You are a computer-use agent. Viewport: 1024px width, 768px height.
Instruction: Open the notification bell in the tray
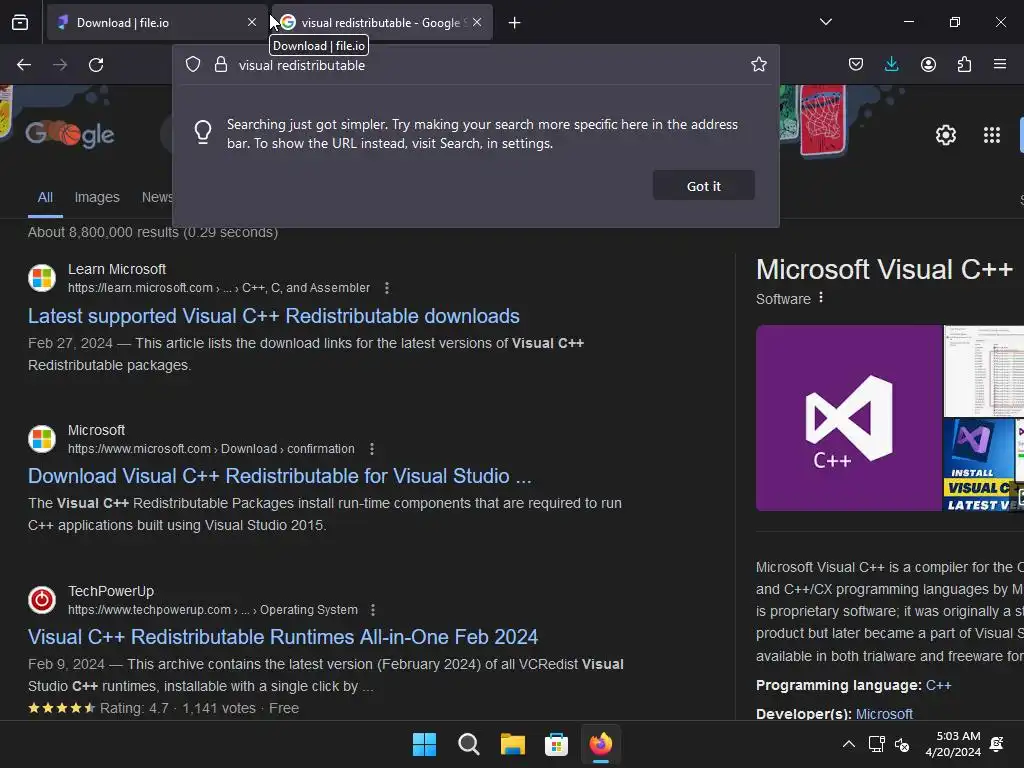click(x=997, y=744)
